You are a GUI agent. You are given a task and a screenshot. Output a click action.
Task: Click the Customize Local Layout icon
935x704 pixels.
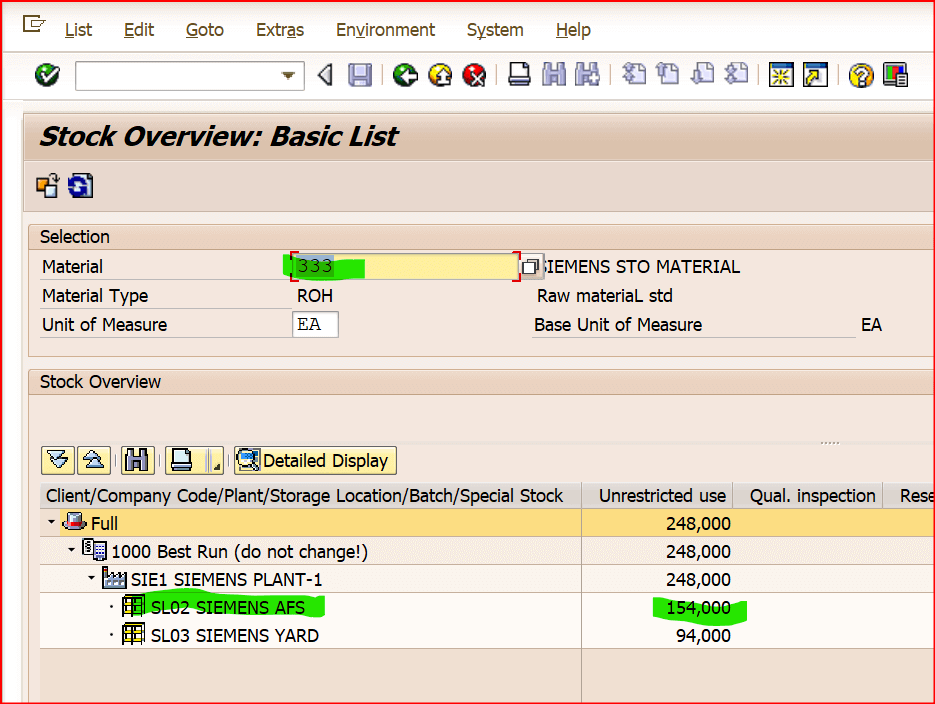[895, 75]
